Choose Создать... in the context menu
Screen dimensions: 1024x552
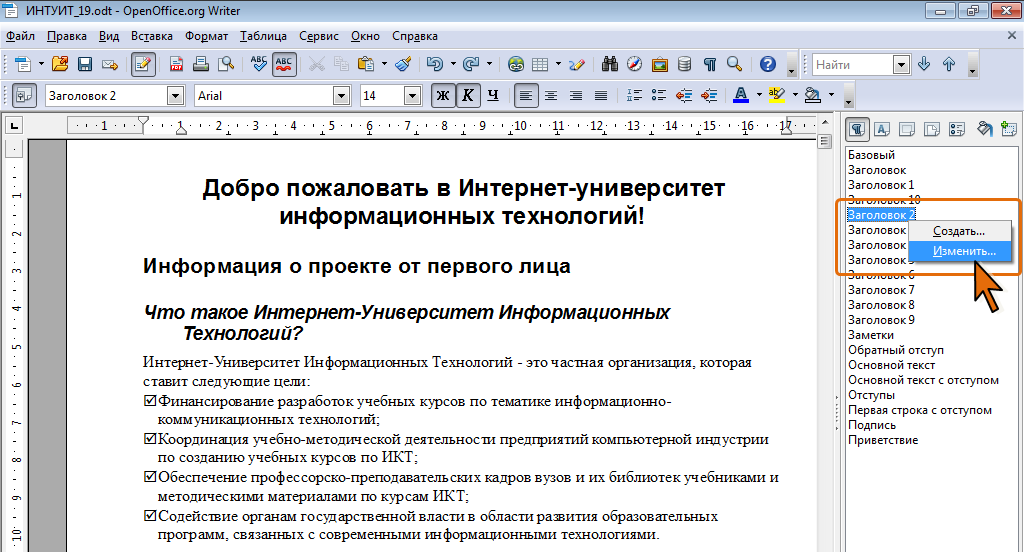(x=960, y=231)
